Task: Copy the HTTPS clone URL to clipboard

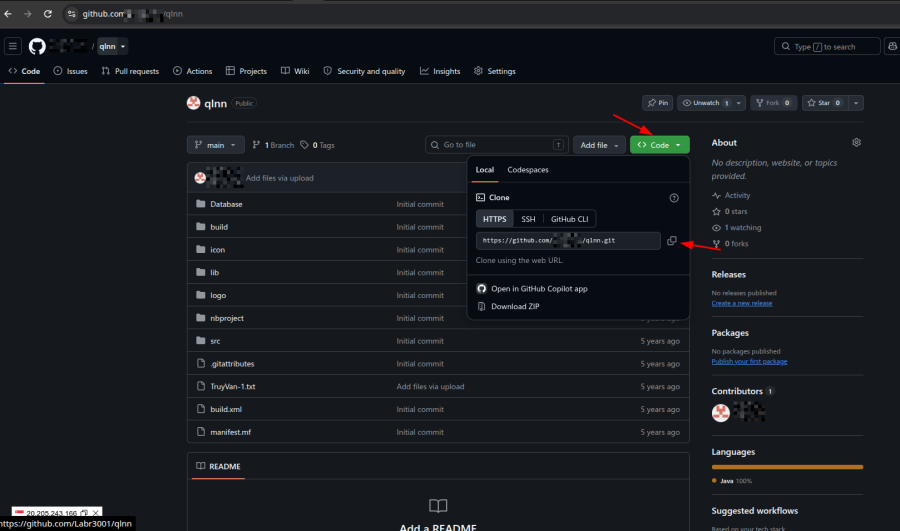Action: (x=672, y=241)
